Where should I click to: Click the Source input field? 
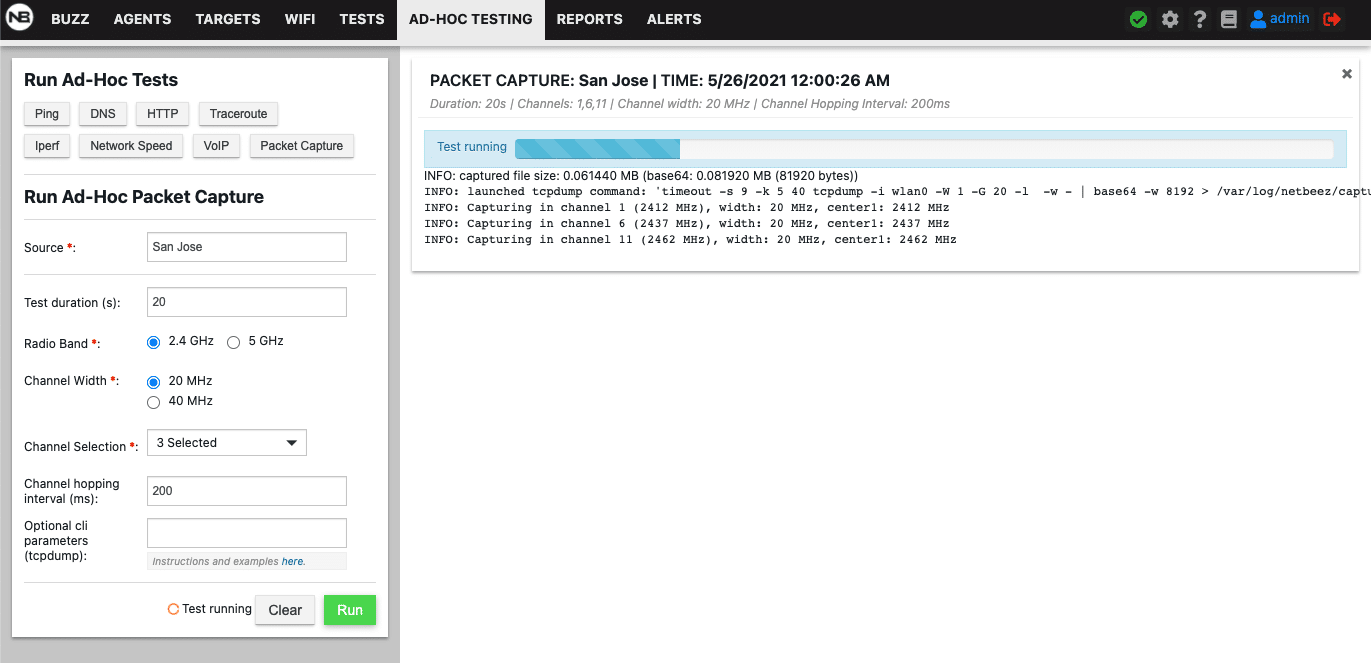(246, 246)
